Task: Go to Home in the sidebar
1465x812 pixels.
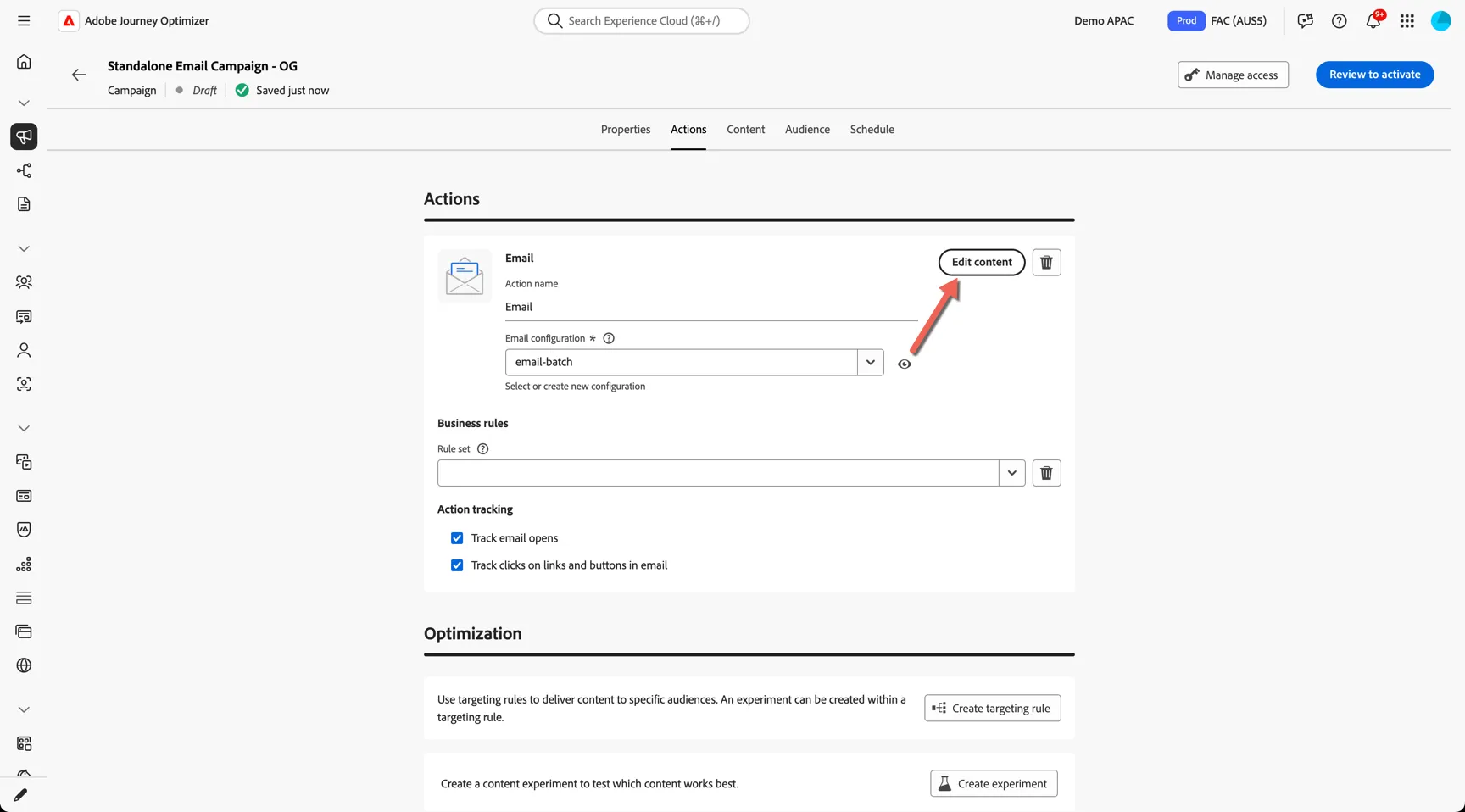Action: tap(24, 62)
